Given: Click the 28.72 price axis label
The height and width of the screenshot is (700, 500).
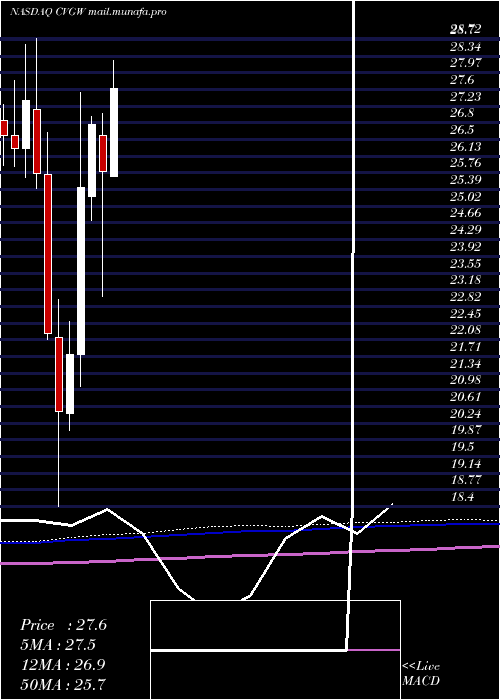Looking at the screenshot, I should click(x=466, y=30).
